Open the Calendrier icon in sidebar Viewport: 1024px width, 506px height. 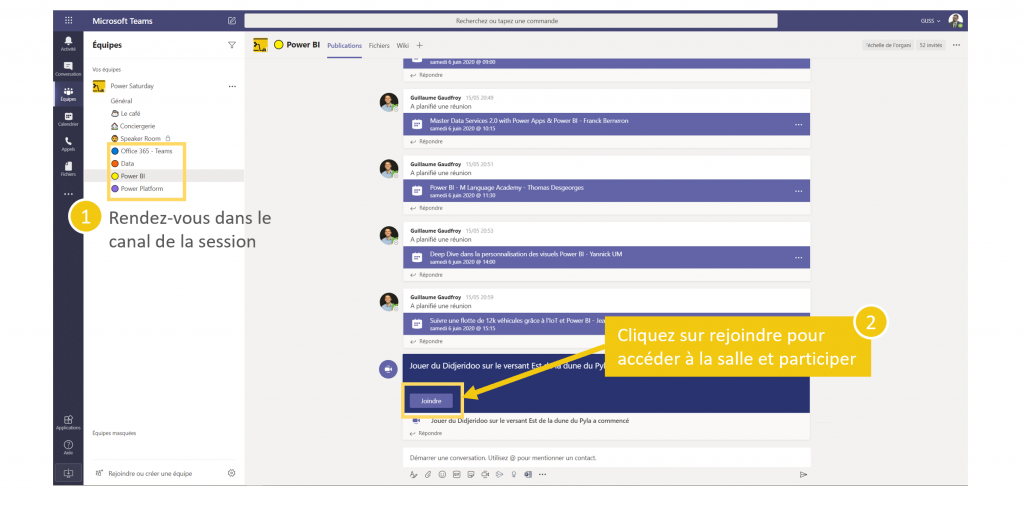click(x=68, y=118)
